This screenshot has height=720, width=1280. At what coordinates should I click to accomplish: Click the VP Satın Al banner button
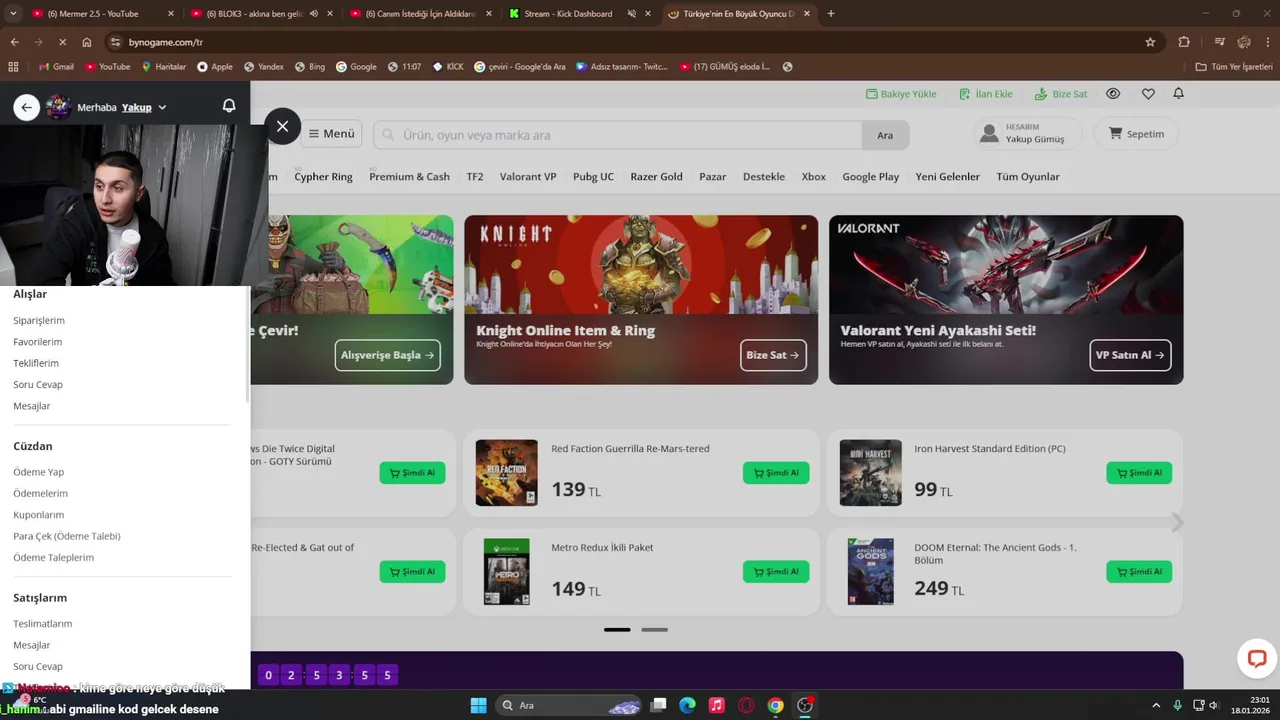[x=1130, y=355]
